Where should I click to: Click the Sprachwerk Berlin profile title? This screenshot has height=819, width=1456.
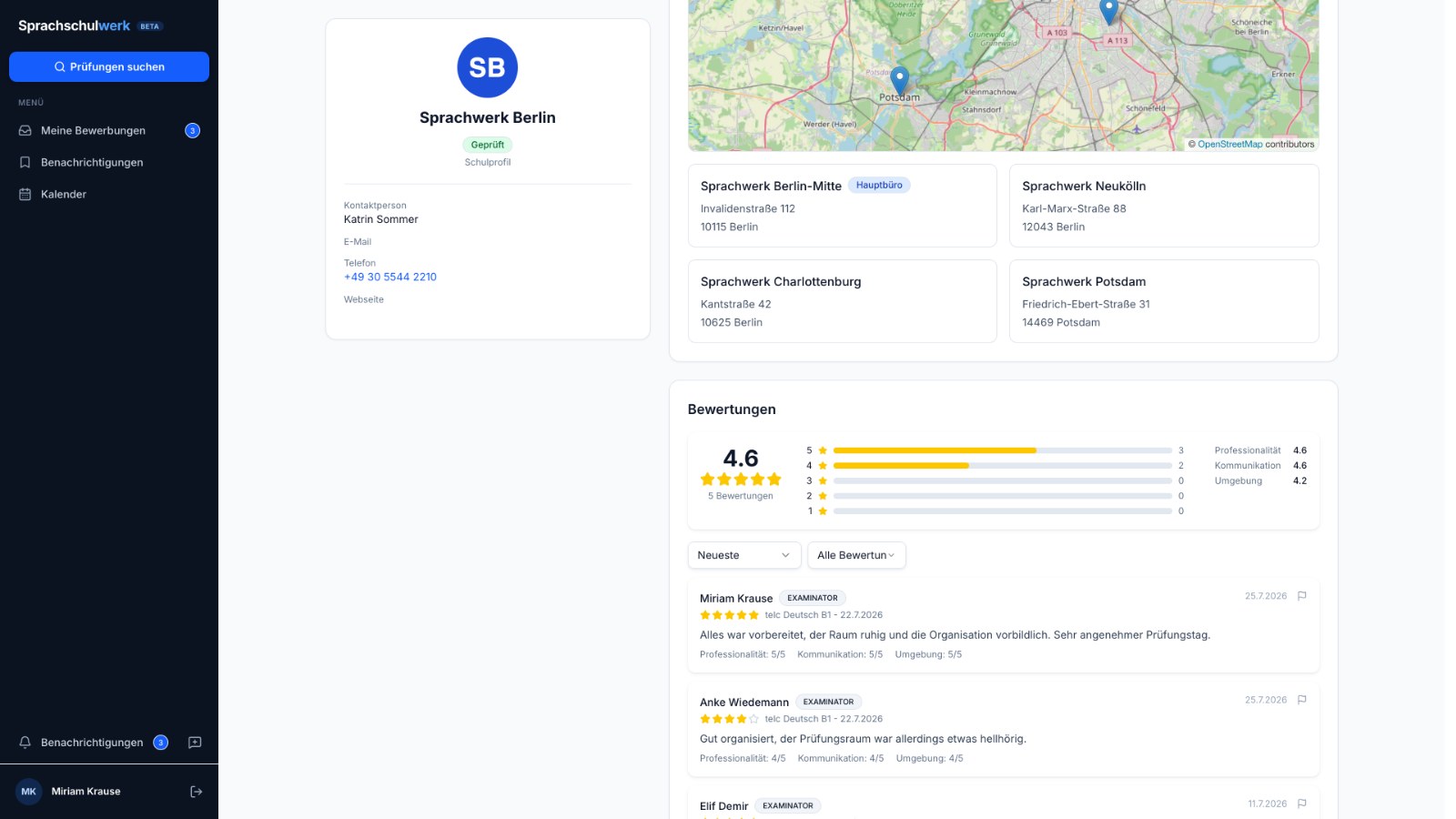point(488,117)
